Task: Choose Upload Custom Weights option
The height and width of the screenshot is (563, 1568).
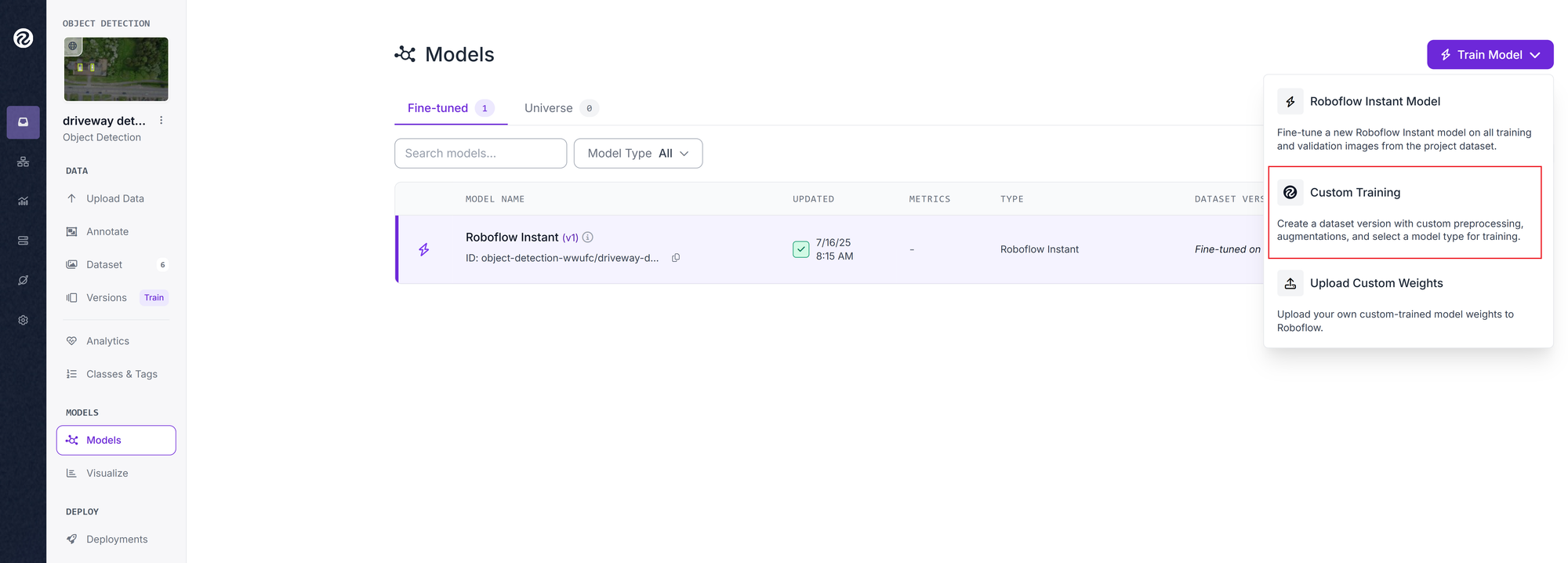Action: click(x=1408, y=303)
